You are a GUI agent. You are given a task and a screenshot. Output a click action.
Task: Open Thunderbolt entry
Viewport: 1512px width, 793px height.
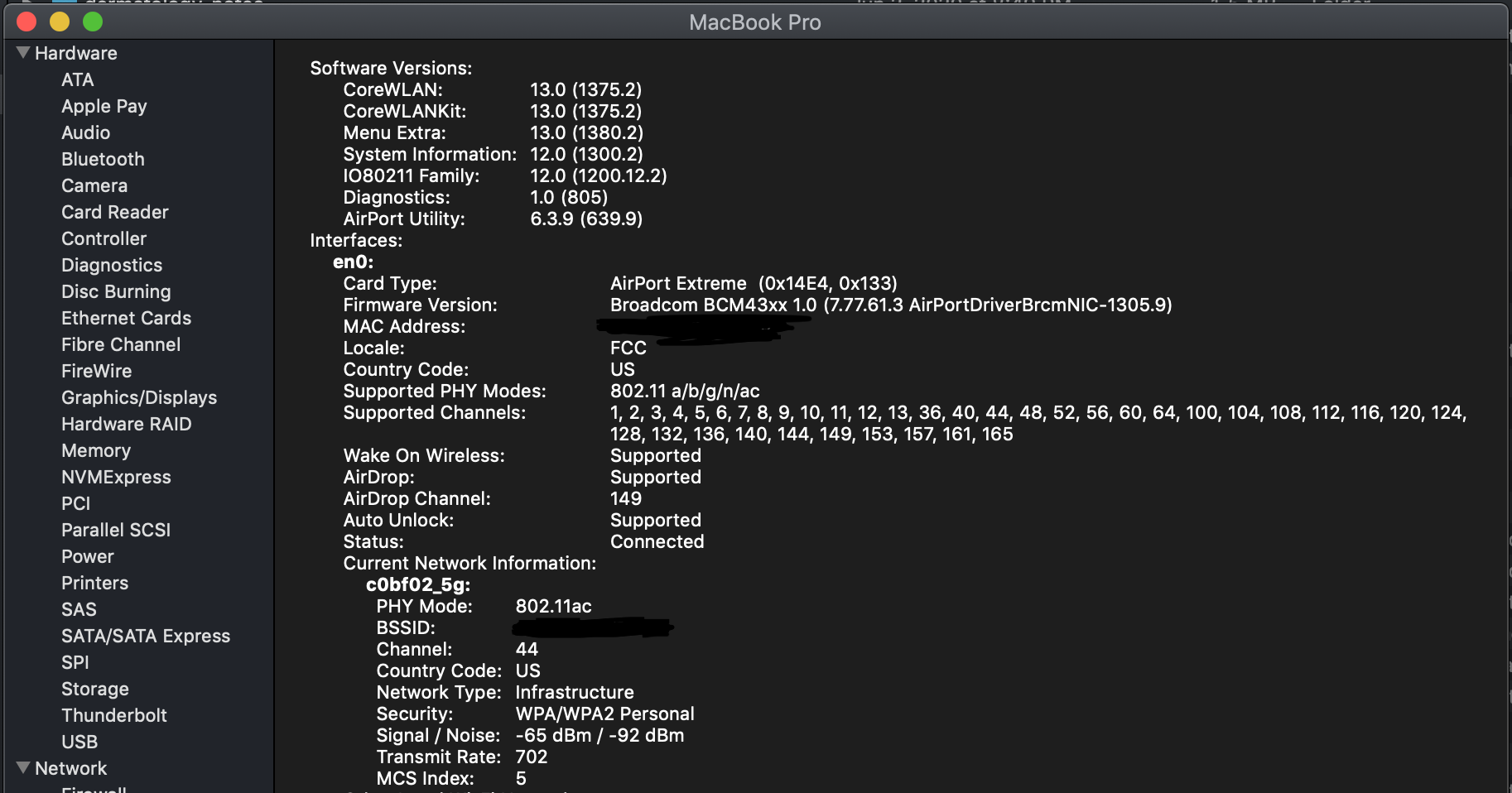click(x=114, y=715)
